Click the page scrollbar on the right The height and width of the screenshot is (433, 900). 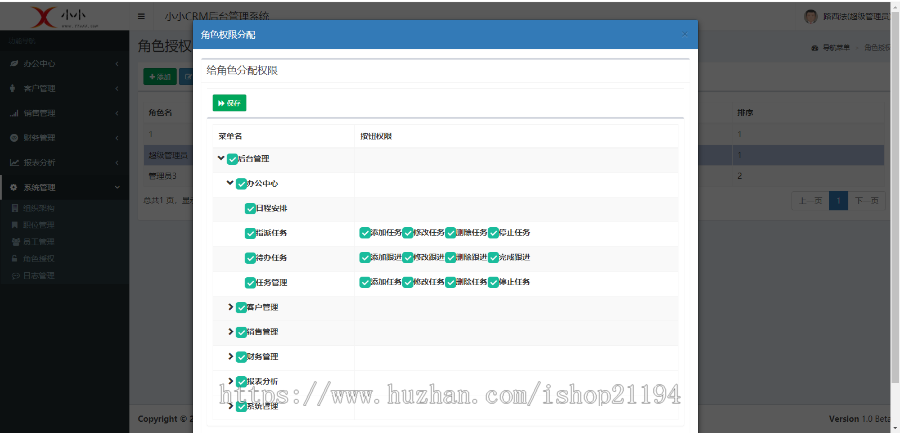coord(895,195)
